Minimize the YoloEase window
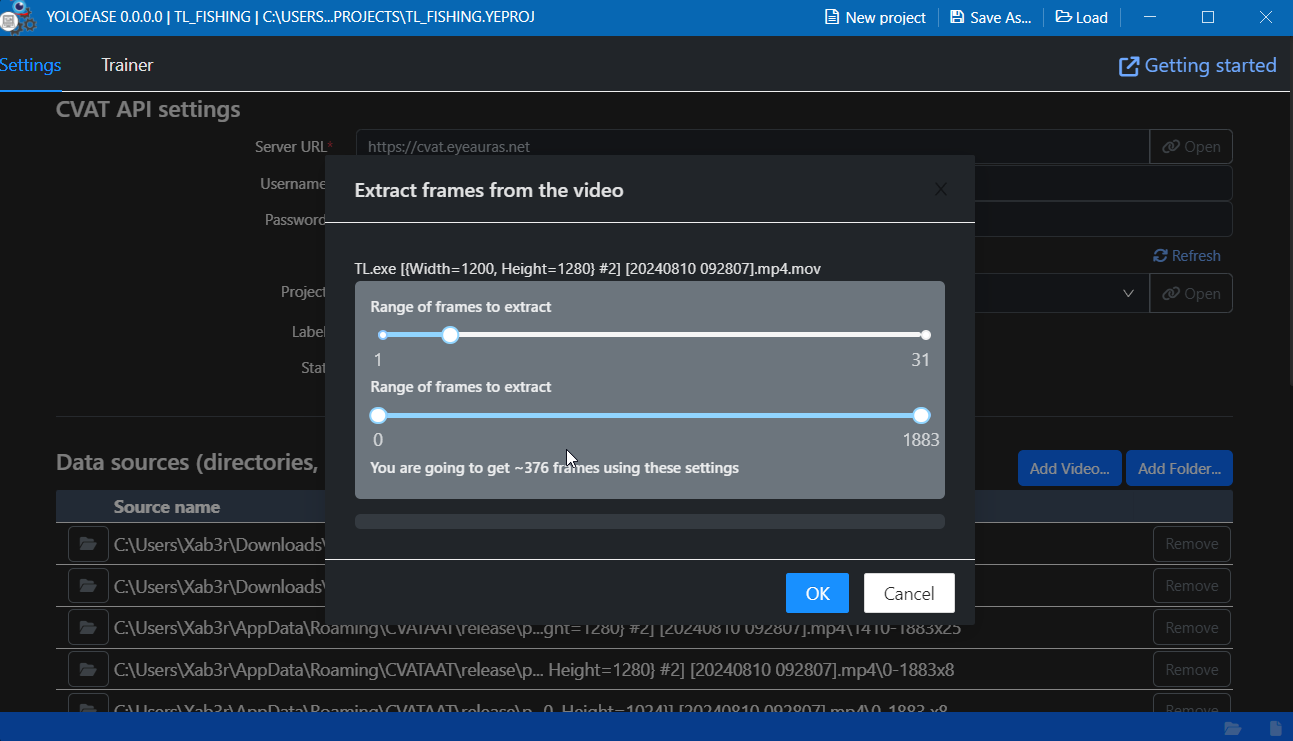1293x741 pixels. coord(1152,17)
